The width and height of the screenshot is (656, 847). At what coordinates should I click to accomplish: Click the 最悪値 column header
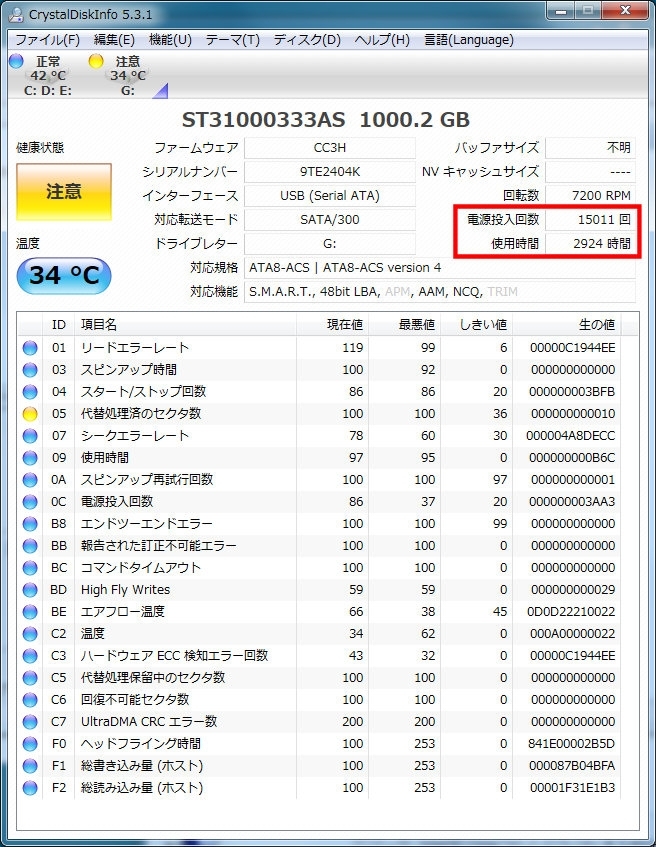[405, 325]
